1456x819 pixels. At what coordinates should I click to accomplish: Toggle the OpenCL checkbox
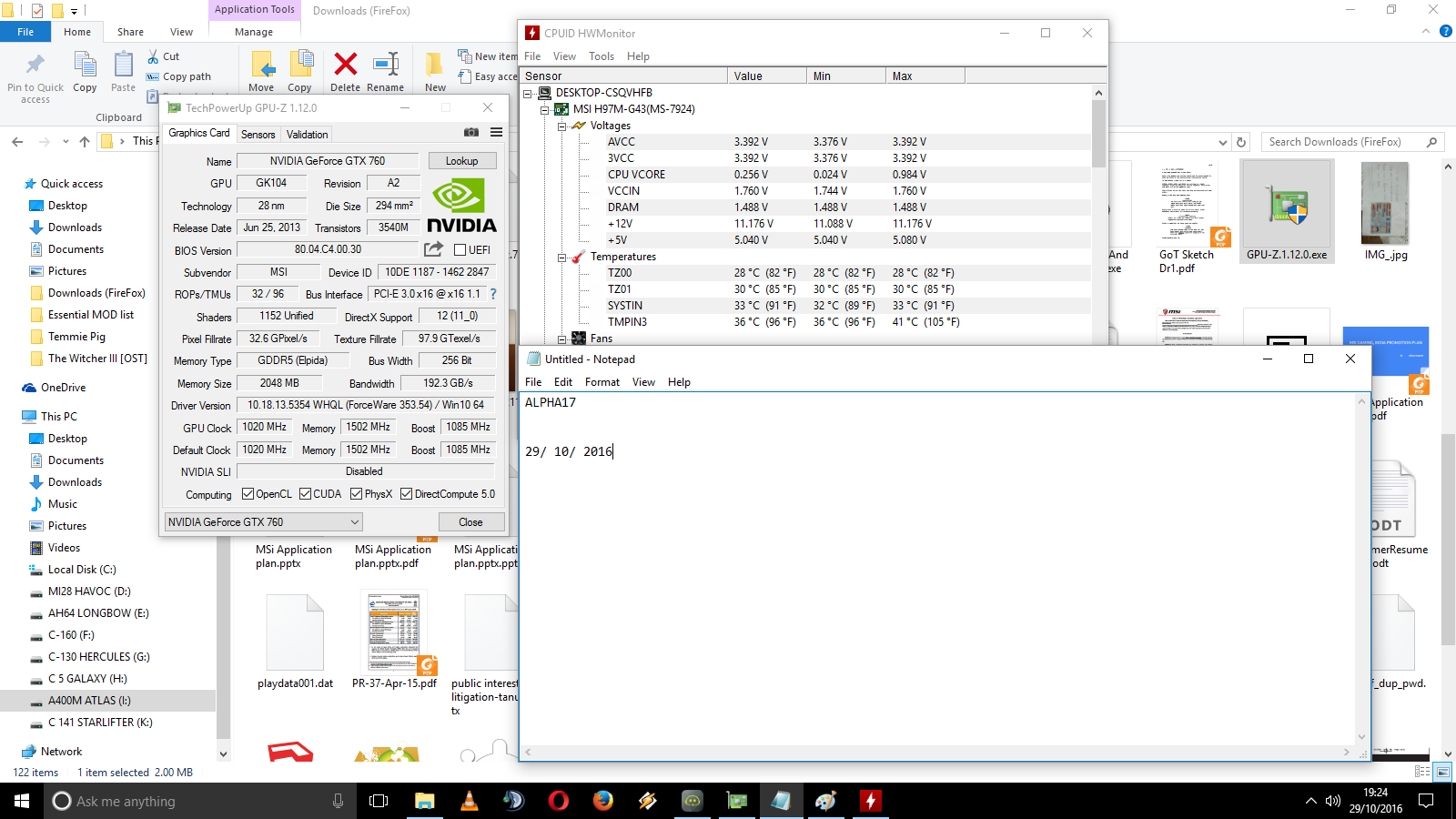pos(248,494)
